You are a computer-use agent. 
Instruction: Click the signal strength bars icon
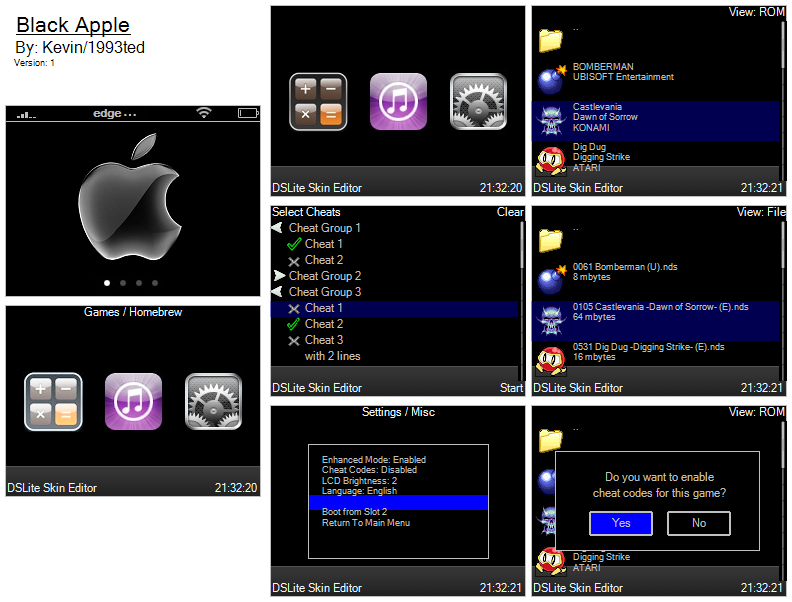(x=26, y=115)
